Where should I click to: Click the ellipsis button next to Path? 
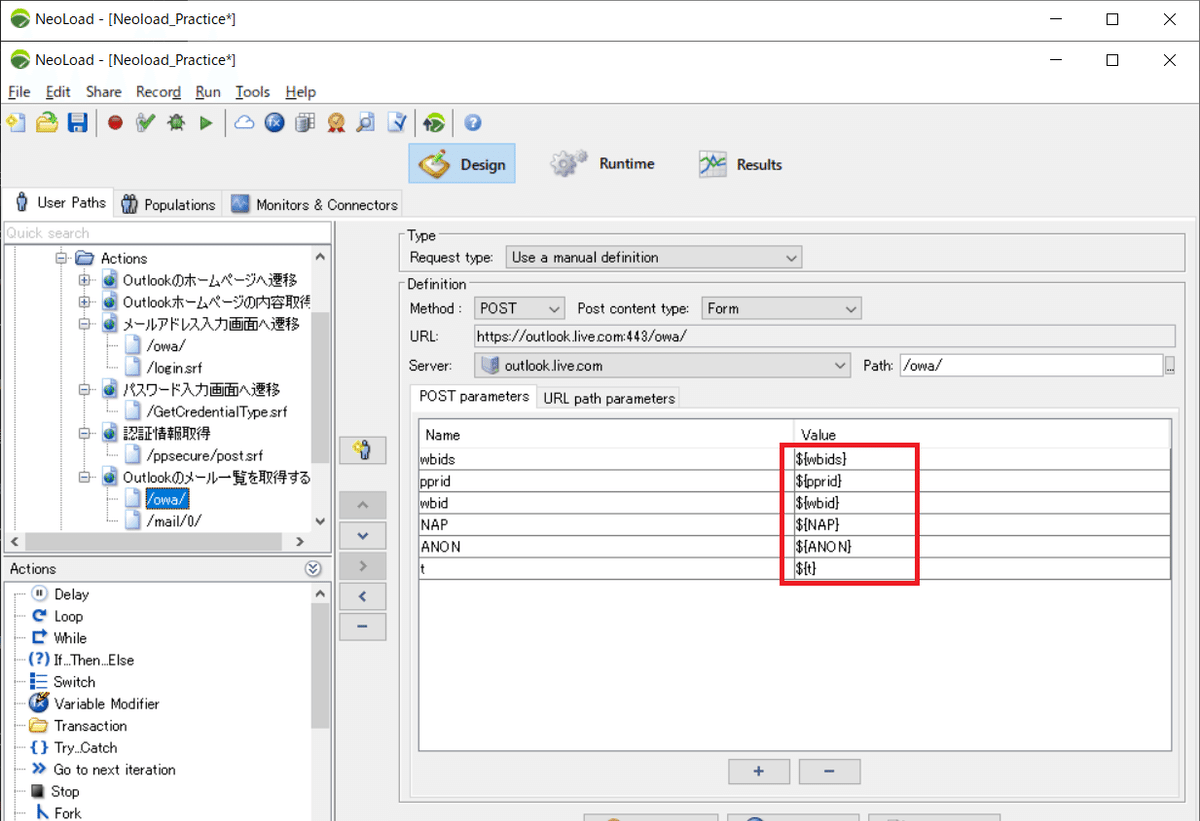[1170, 366]
